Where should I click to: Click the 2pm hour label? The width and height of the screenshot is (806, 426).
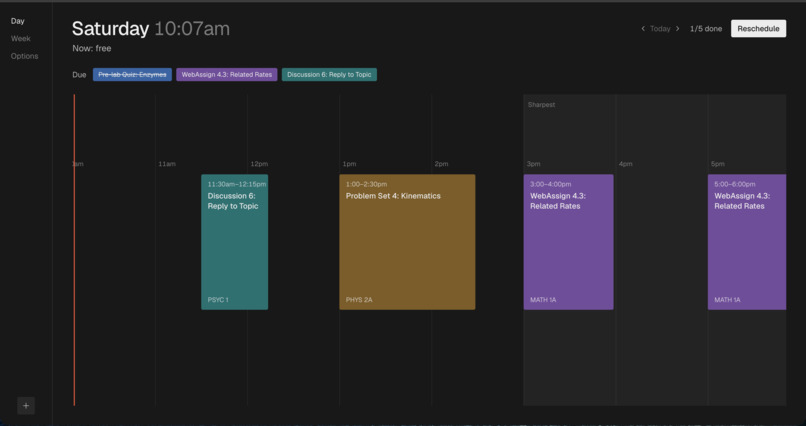coord(441,164)
